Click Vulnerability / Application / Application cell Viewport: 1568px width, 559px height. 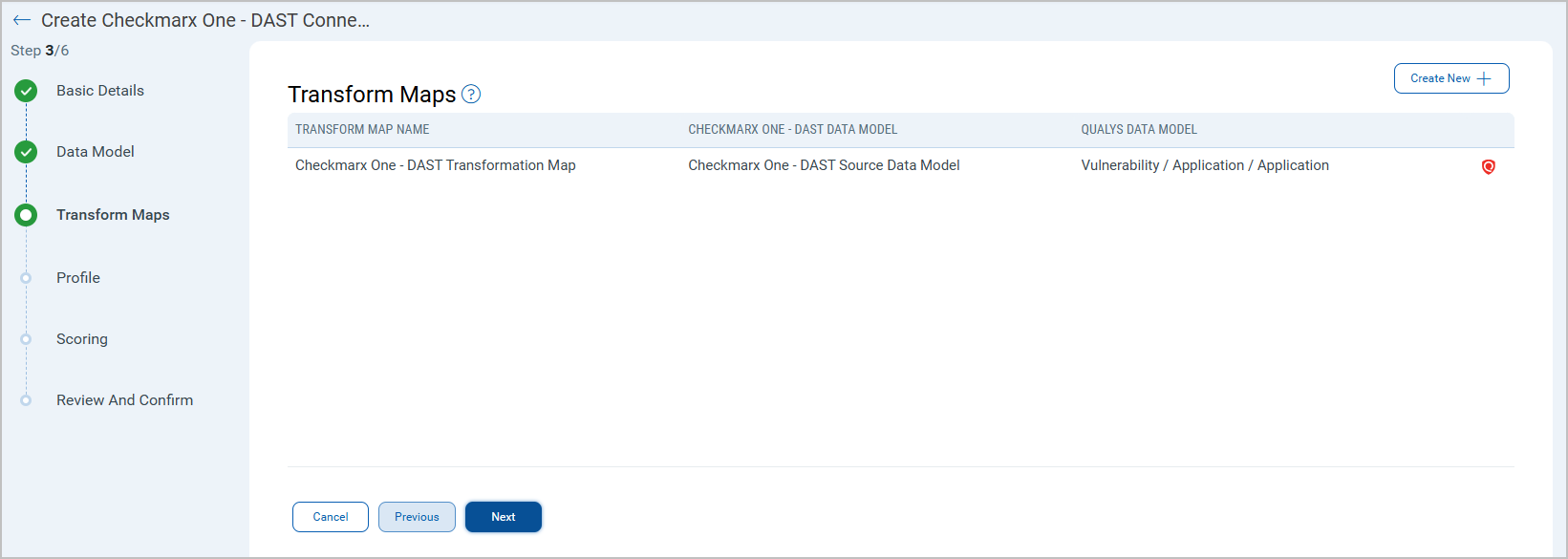click(1205, 165)
